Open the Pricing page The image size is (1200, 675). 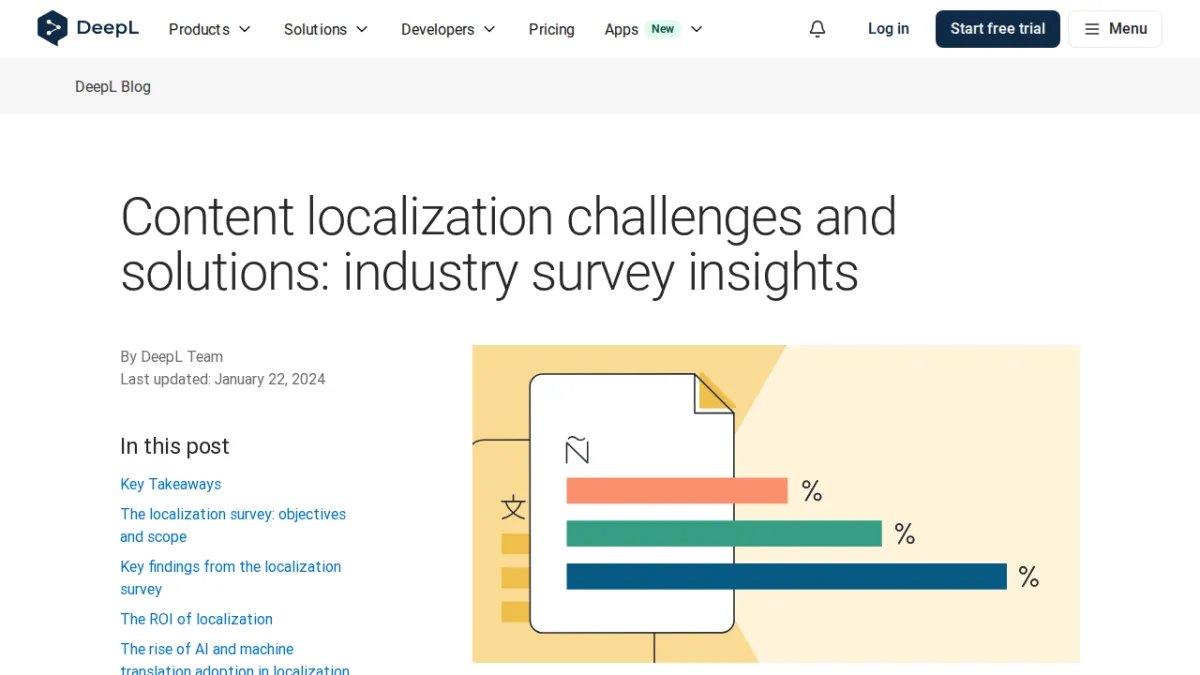551,29
